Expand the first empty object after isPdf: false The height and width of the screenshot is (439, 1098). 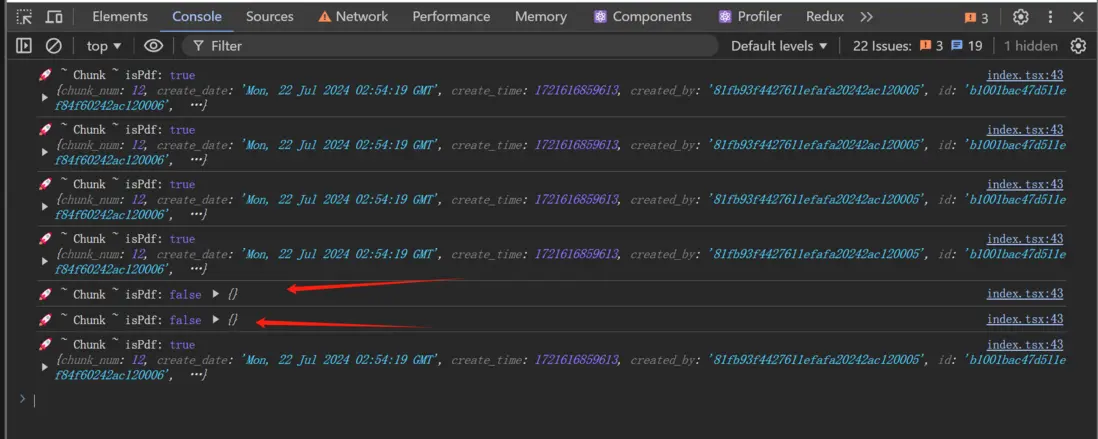(x=217, y=294)
